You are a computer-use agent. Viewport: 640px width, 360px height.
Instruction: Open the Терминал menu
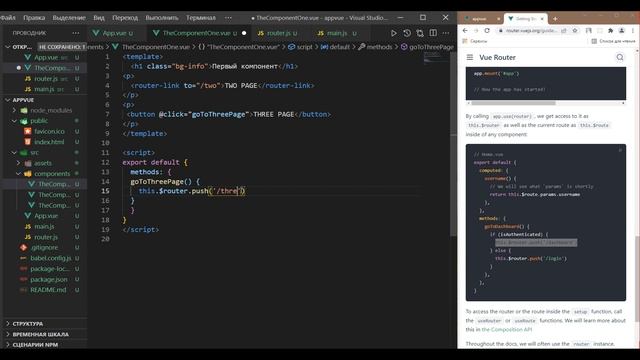click(201, 18)
